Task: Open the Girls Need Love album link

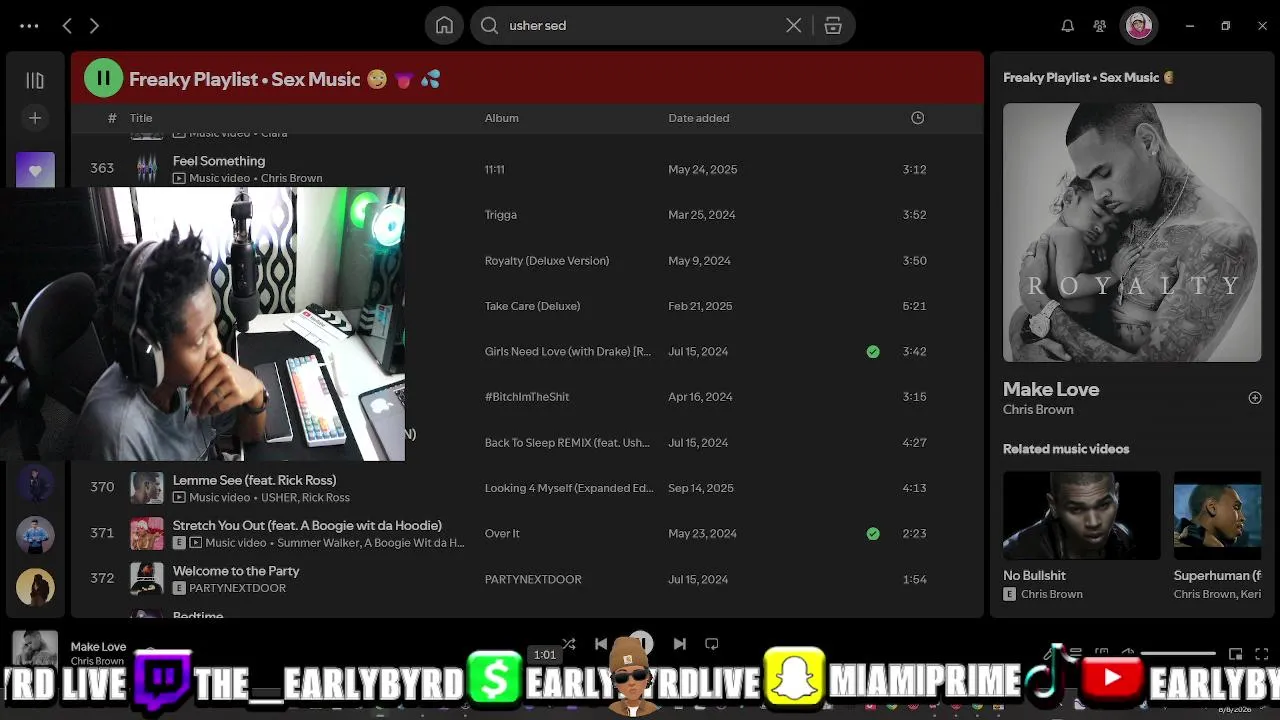Action: pyautogui.click(x=567, y=352)
